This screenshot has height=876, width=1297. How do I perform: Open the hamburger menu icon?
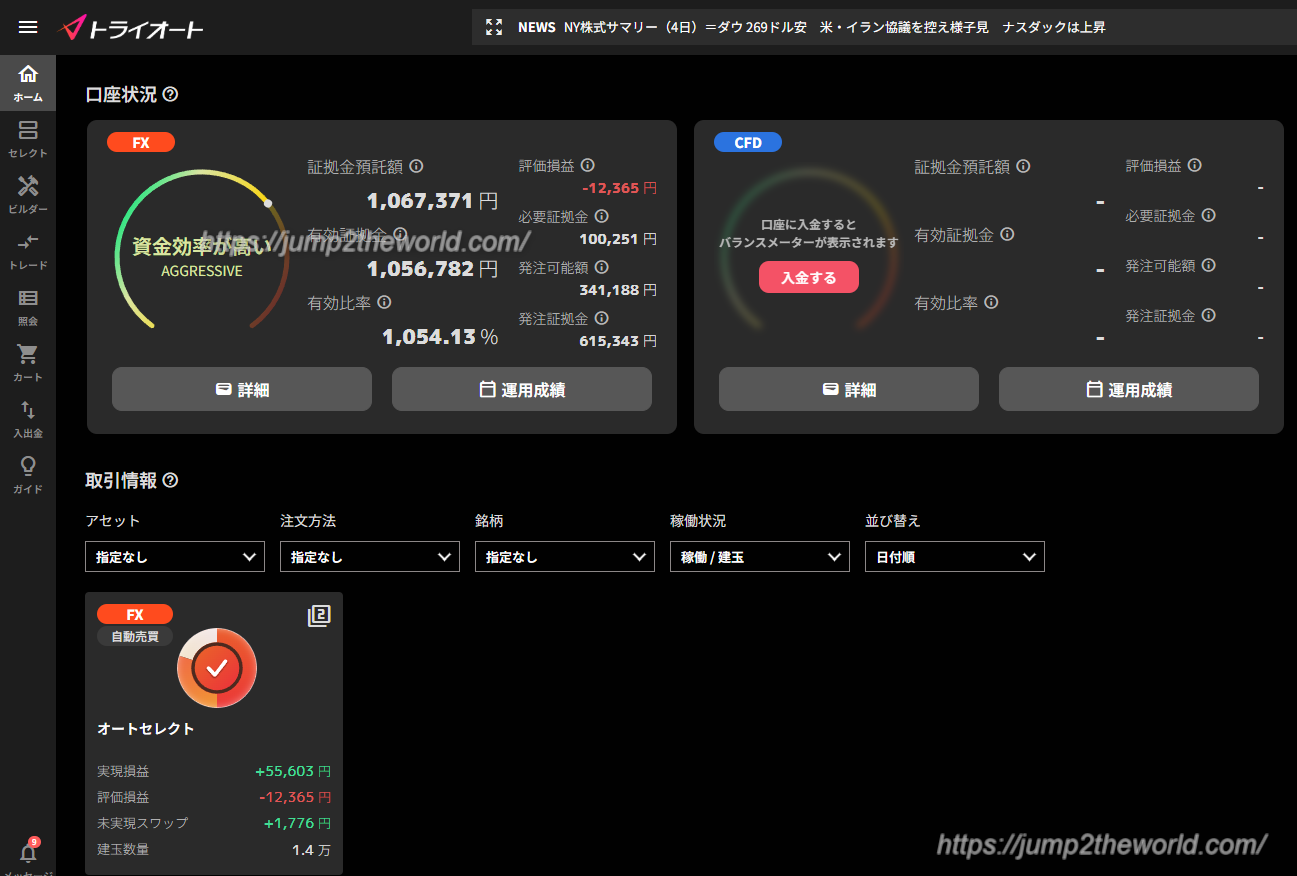pos(28,27)
